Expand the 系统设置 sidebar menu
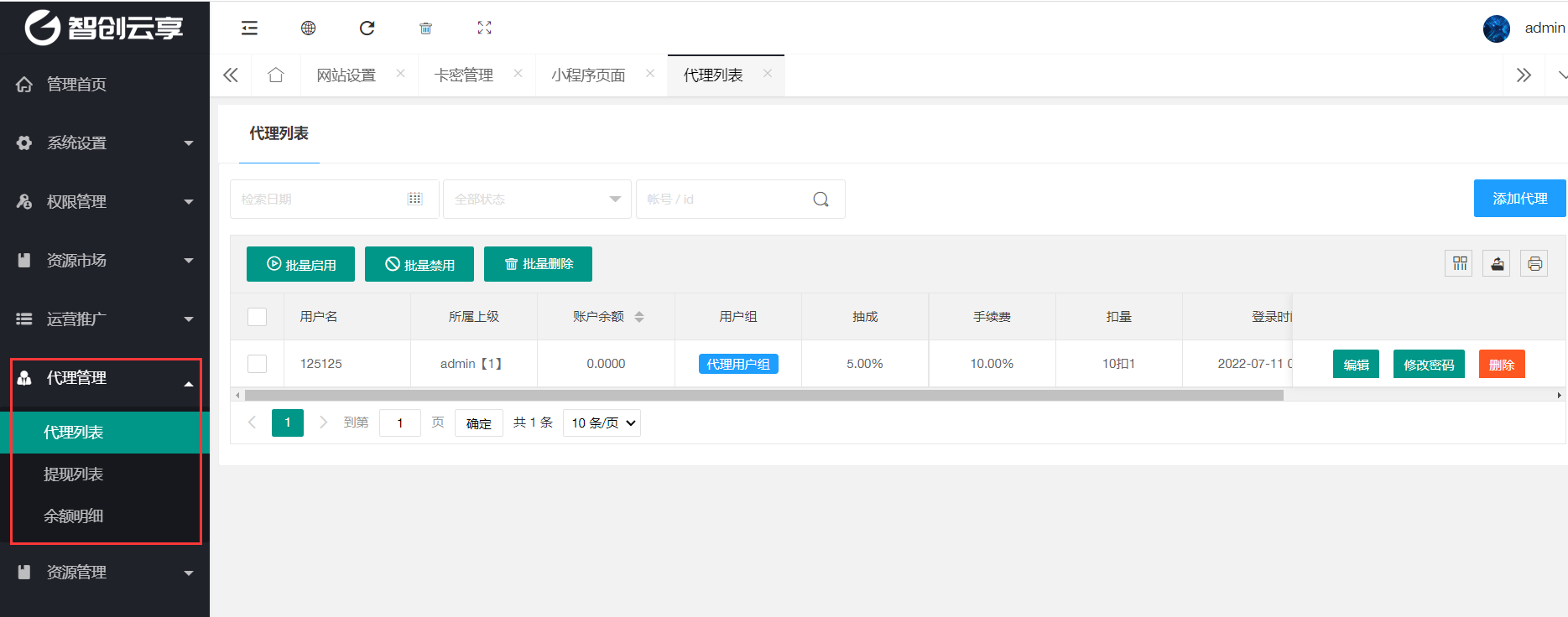Viewport: 1568px width, 617px height. (x=105, y=143)
